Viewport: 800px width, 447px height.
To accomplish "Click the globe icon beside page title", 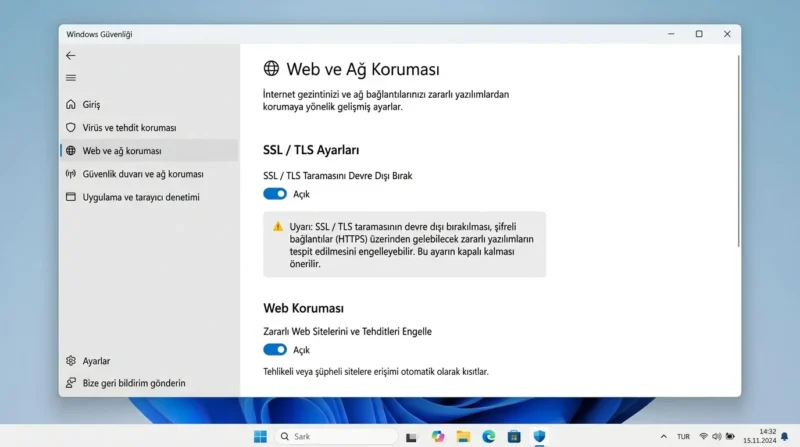I will pos(271,68).
